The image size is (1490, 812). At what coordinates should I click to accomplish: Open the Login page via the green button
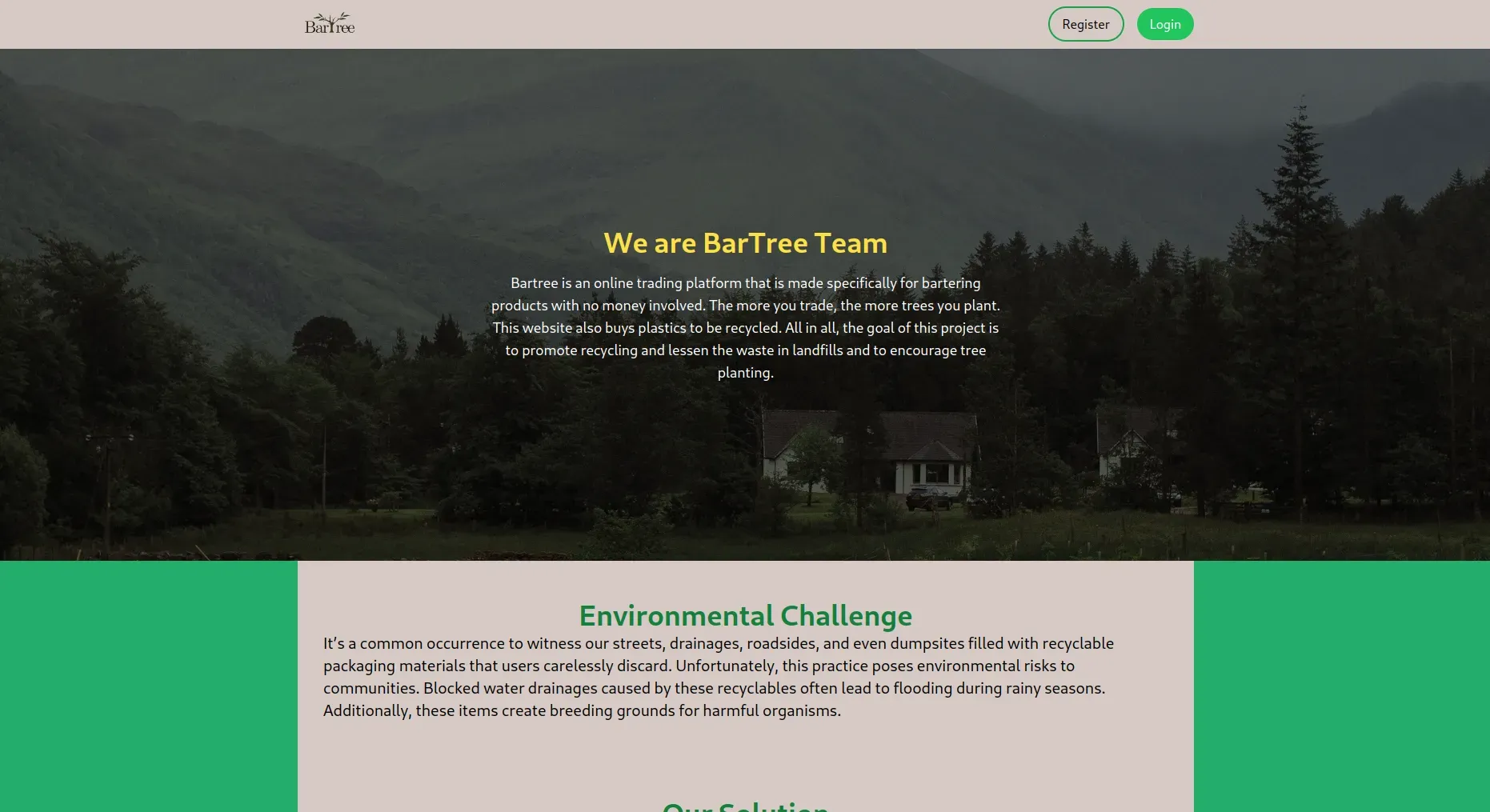[x=1164, y=24]
